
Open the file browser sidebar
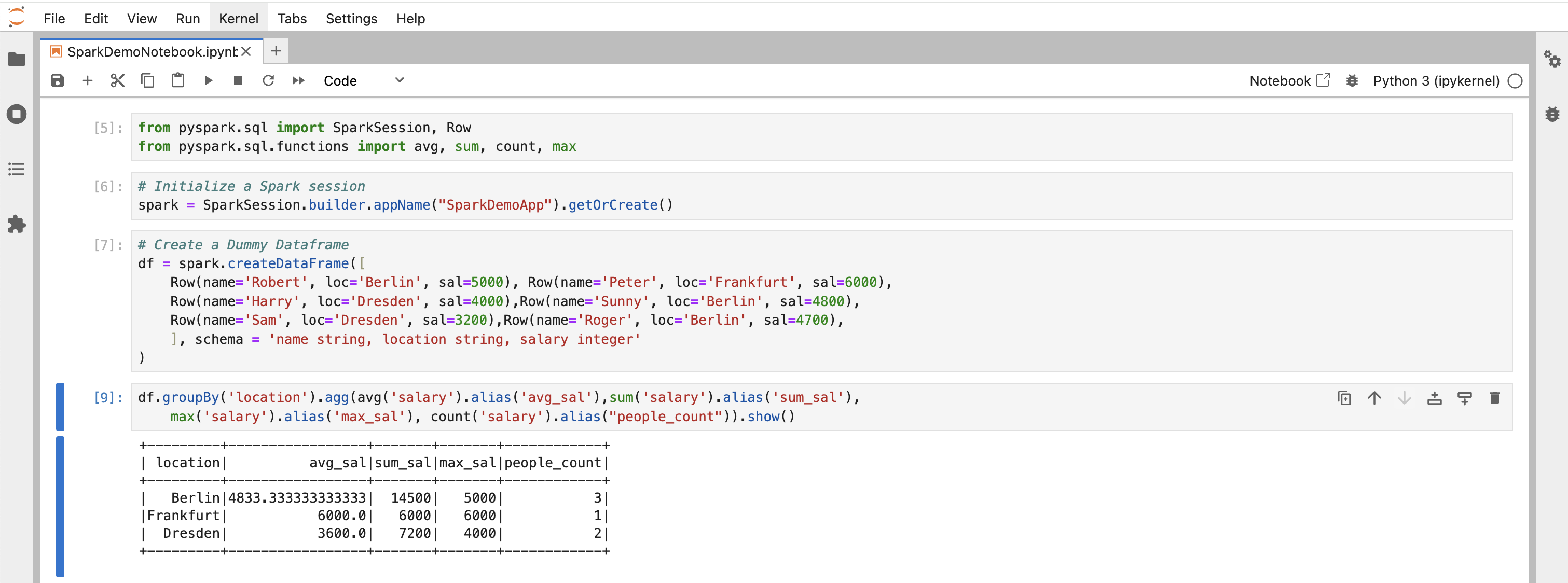17,59
